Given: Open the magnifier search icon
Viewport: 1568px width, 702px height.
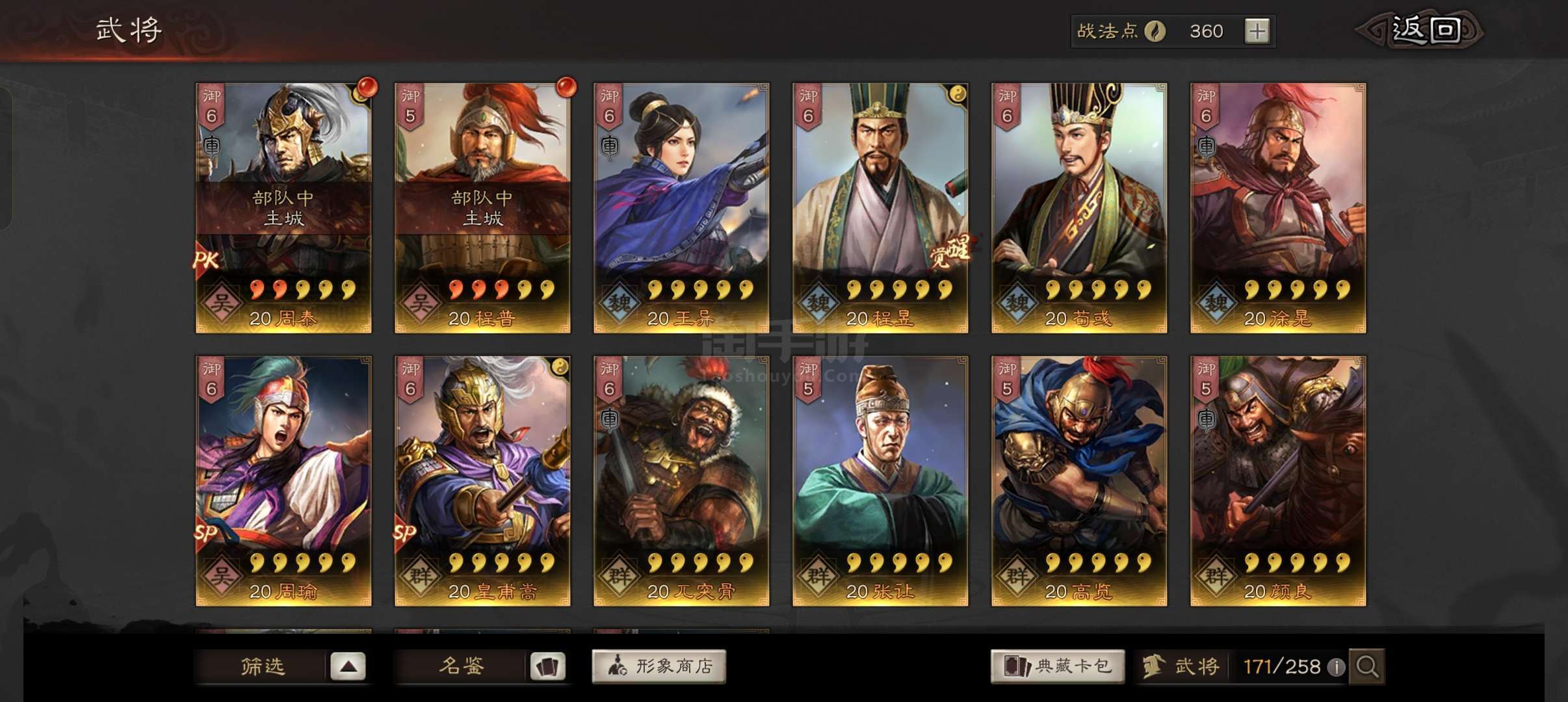Looking at the screenshot, I should (x=1366, y=666).
